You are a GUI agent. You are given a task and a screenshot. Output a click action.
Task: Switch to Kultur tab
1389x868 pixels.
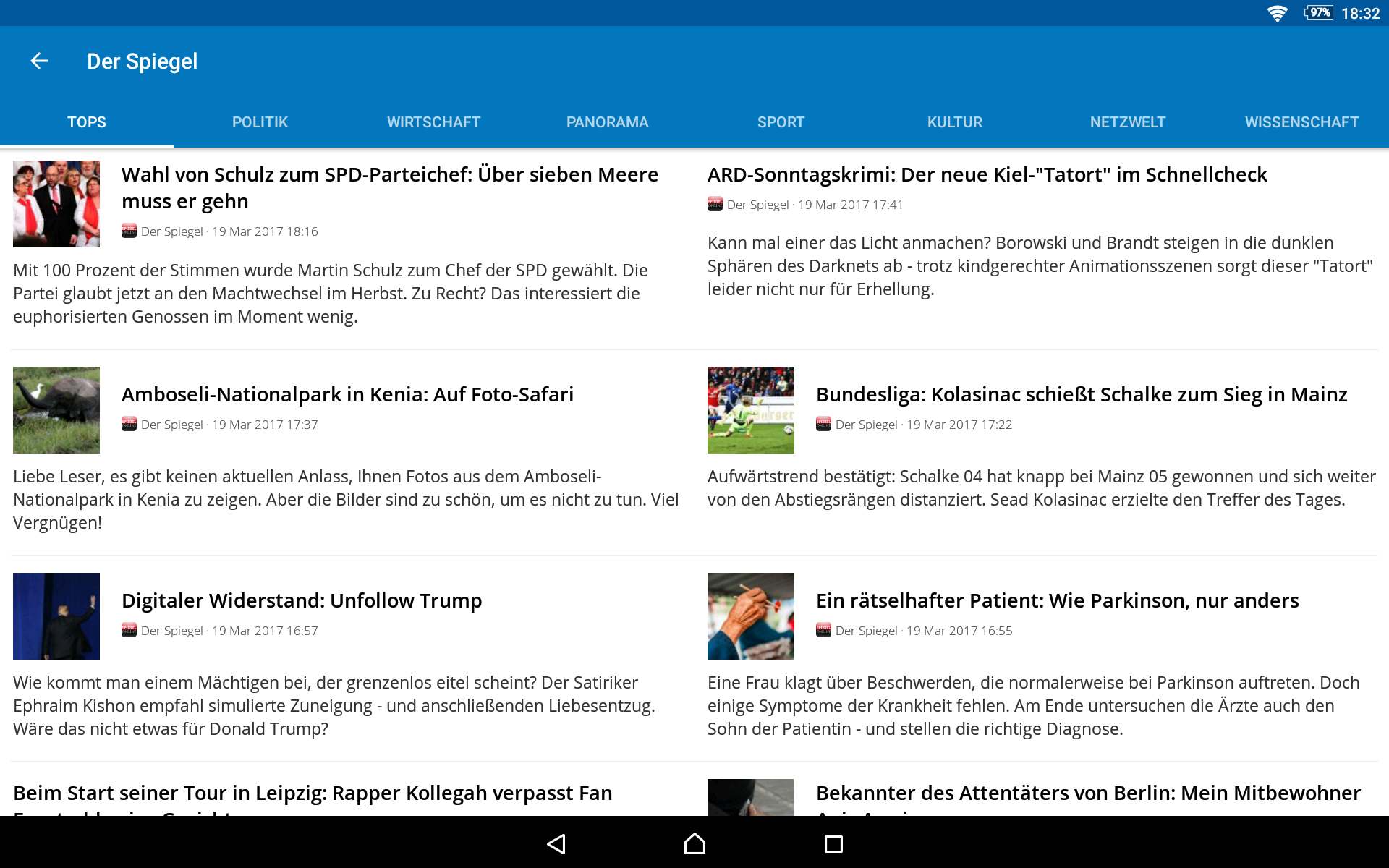(954, 122)
